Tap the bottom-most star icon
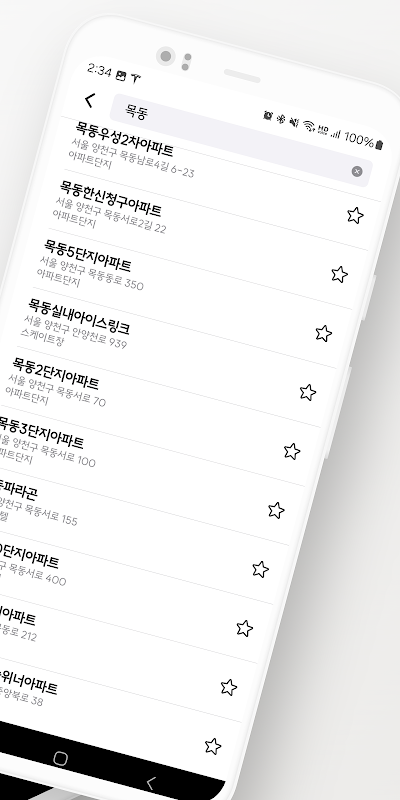 pyautogui.click(x=213, y=746)
